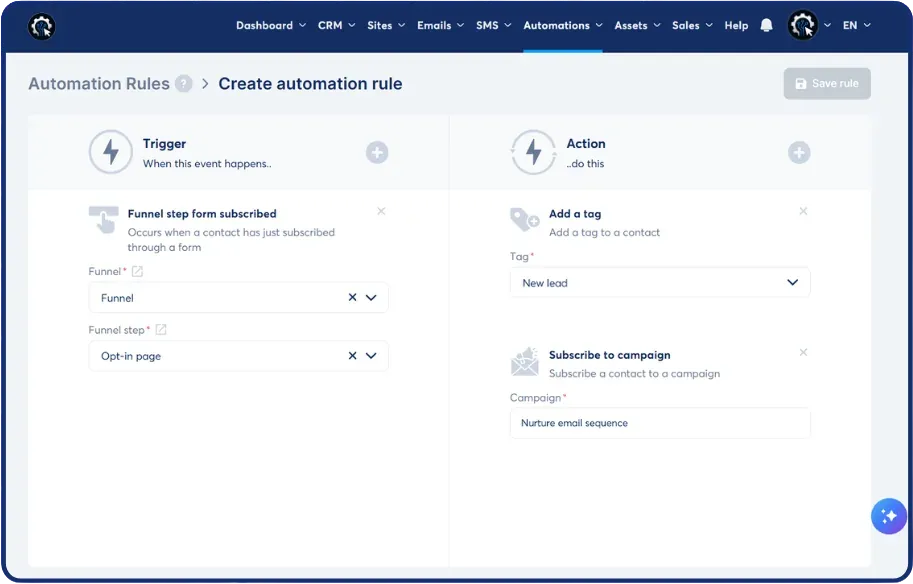Remove the Add a tag action
Viewport: 913px width, 584px height.
(x=804, y=211)
